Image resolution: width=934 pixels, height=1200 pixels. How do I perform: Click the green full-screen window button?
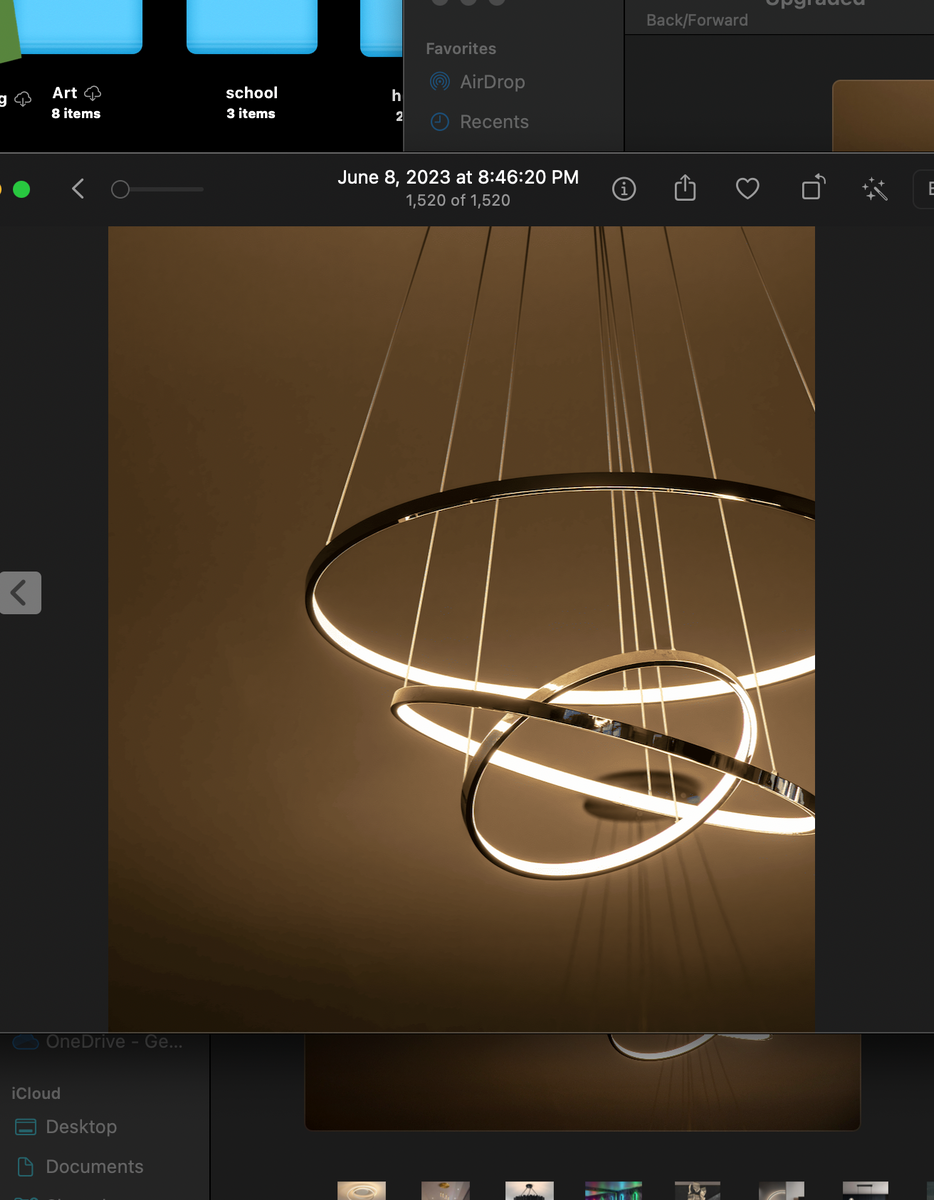pyautogui.click(x=22, y=188)
